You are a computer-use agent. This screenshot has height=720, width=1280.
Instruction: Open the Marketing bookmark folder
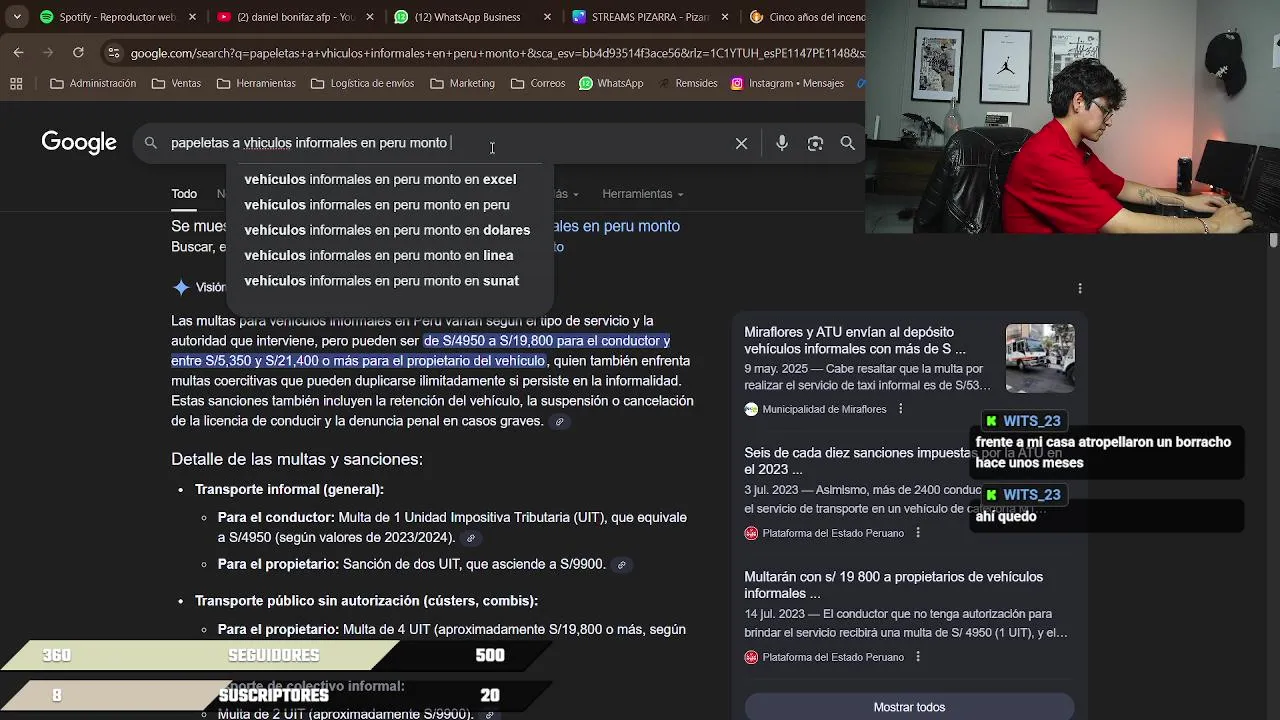[x=462, y=83]
